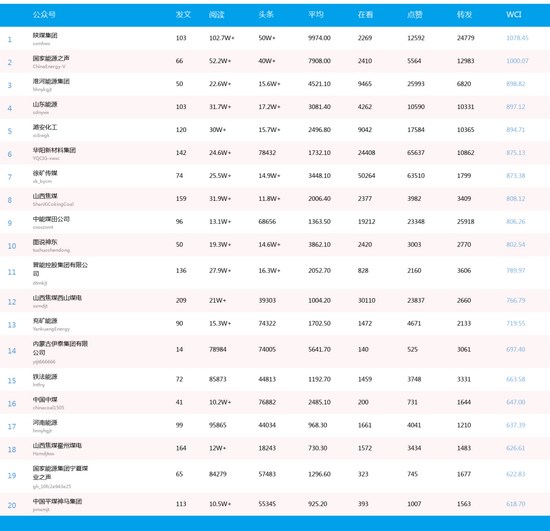This screenshot has height=531, width=550.
Task: Open the WCI score 894.71 link
Action: click(x=516, y=130)
